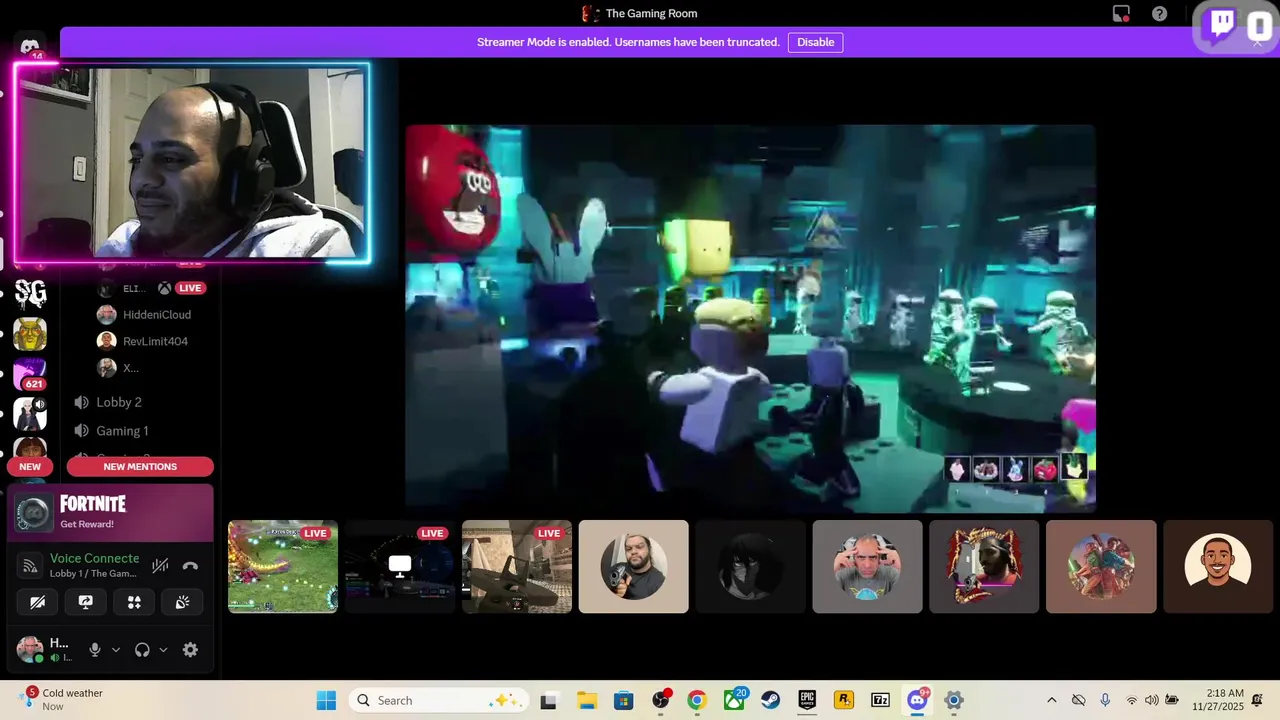Image resolution: width=1280 pixels, height=720 pixels.
Task: Jump to NEW MENTIONS
Action: pyautogui.click(x=140, y=467)
